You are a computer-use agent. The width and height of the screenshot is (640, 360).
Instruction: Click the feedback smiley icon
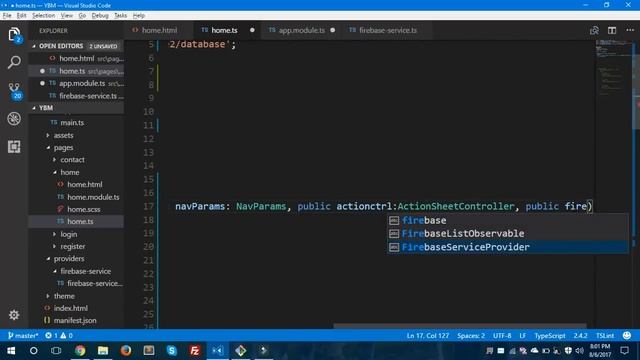627,336
